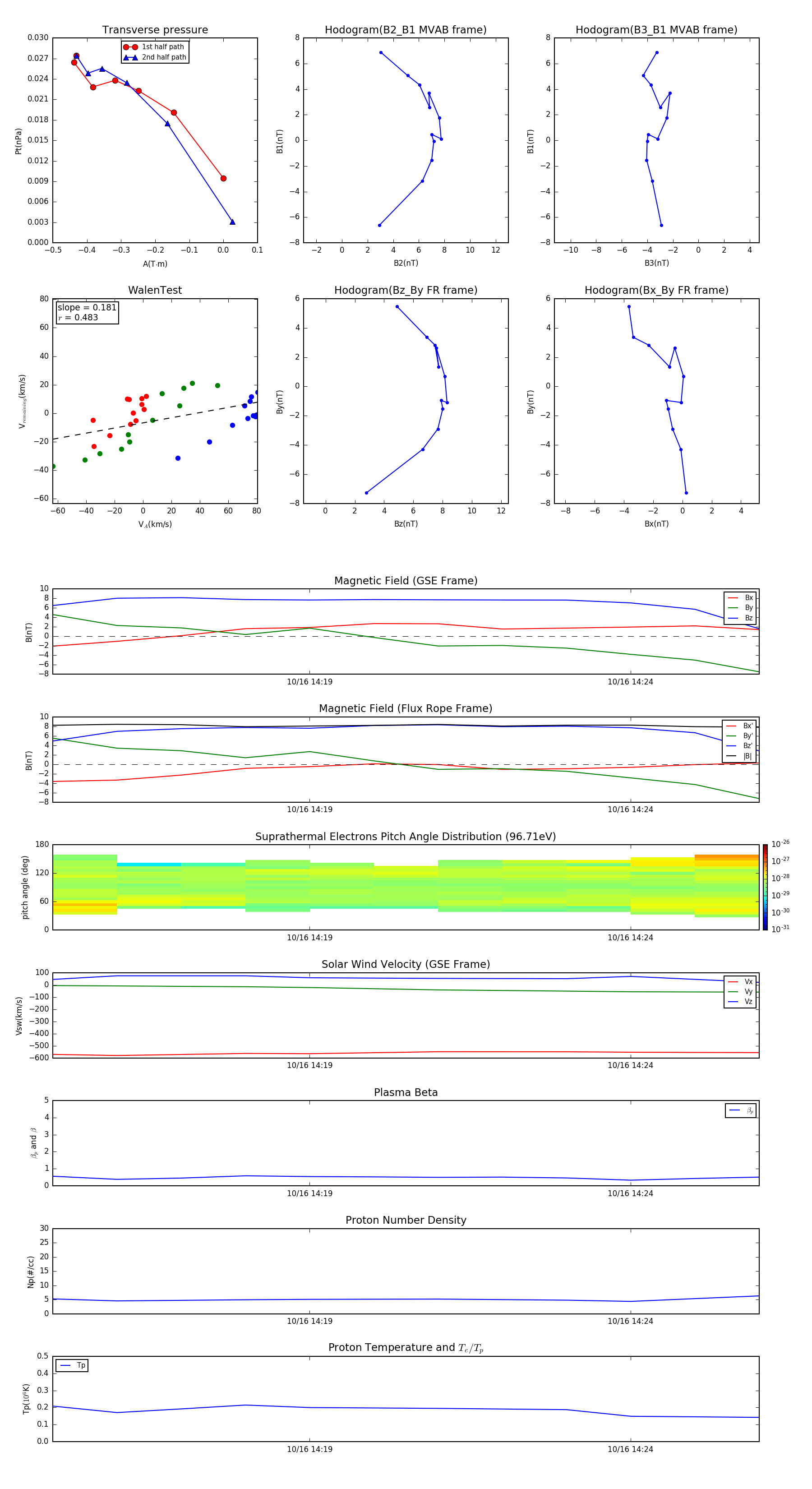Click the 'Bz' label in GSE legend
Screen dimensions: 812x1489
[x=748, y=619]
